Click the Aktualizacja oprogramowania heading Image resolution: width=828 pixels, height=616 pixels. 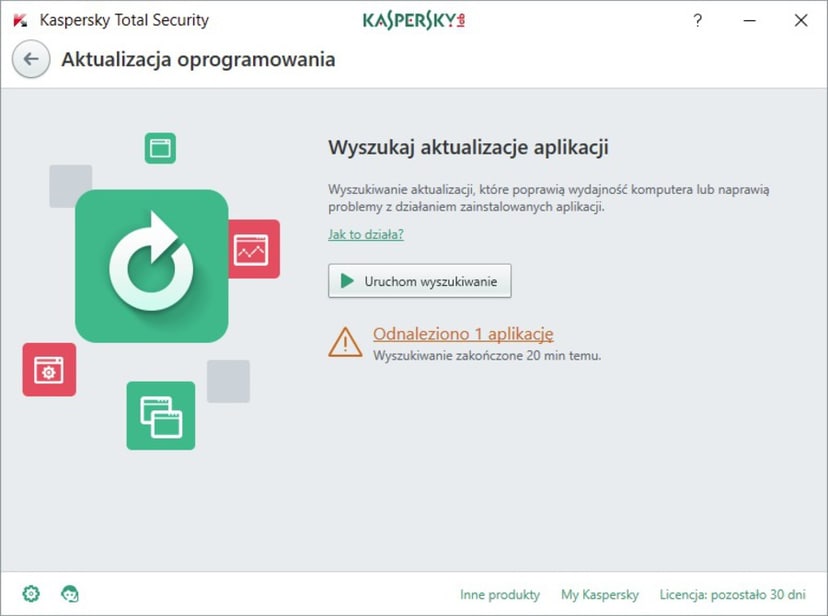pyautogui.click(x=198, y=59)
